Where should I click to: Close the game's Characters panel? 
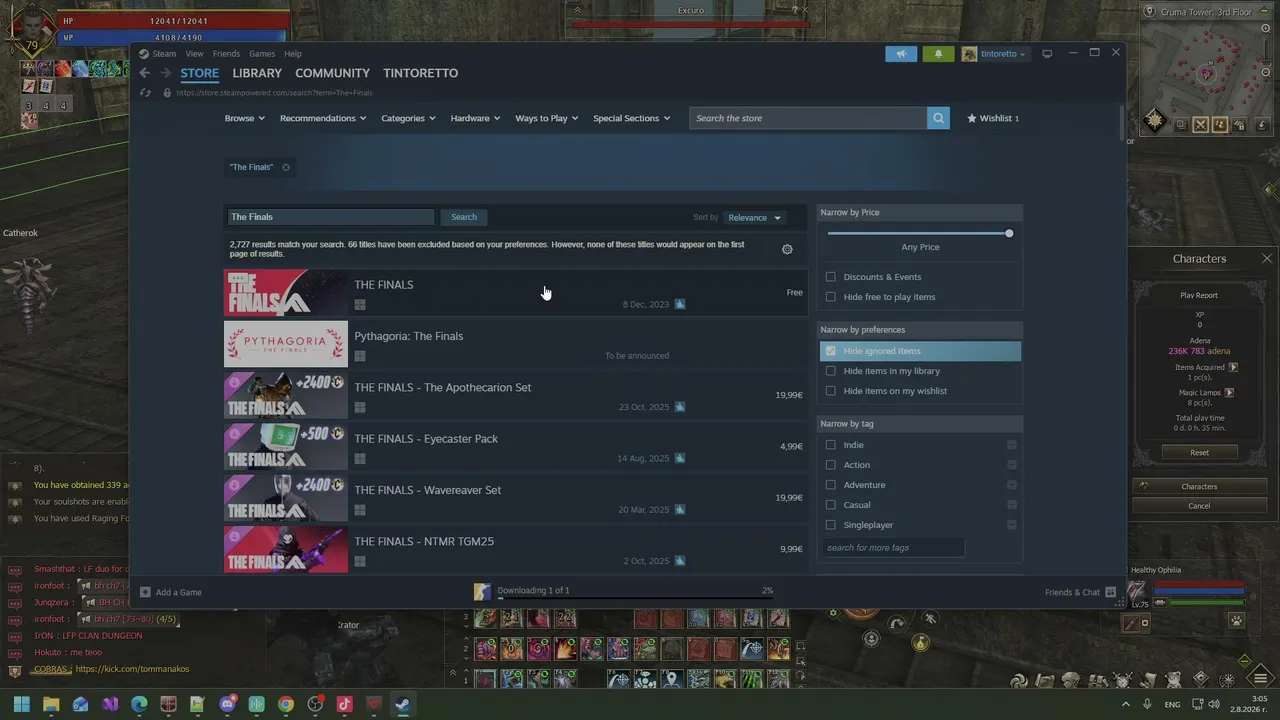pyautogui.click(x=1267, y=258)
